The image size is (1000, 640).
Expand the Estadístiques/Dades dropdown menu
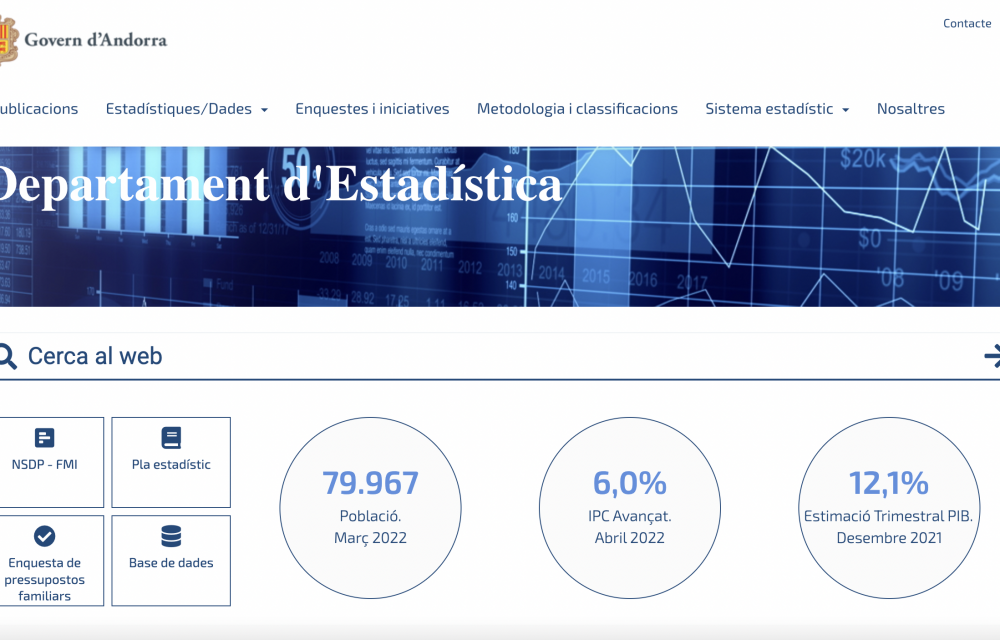(186, 109)
